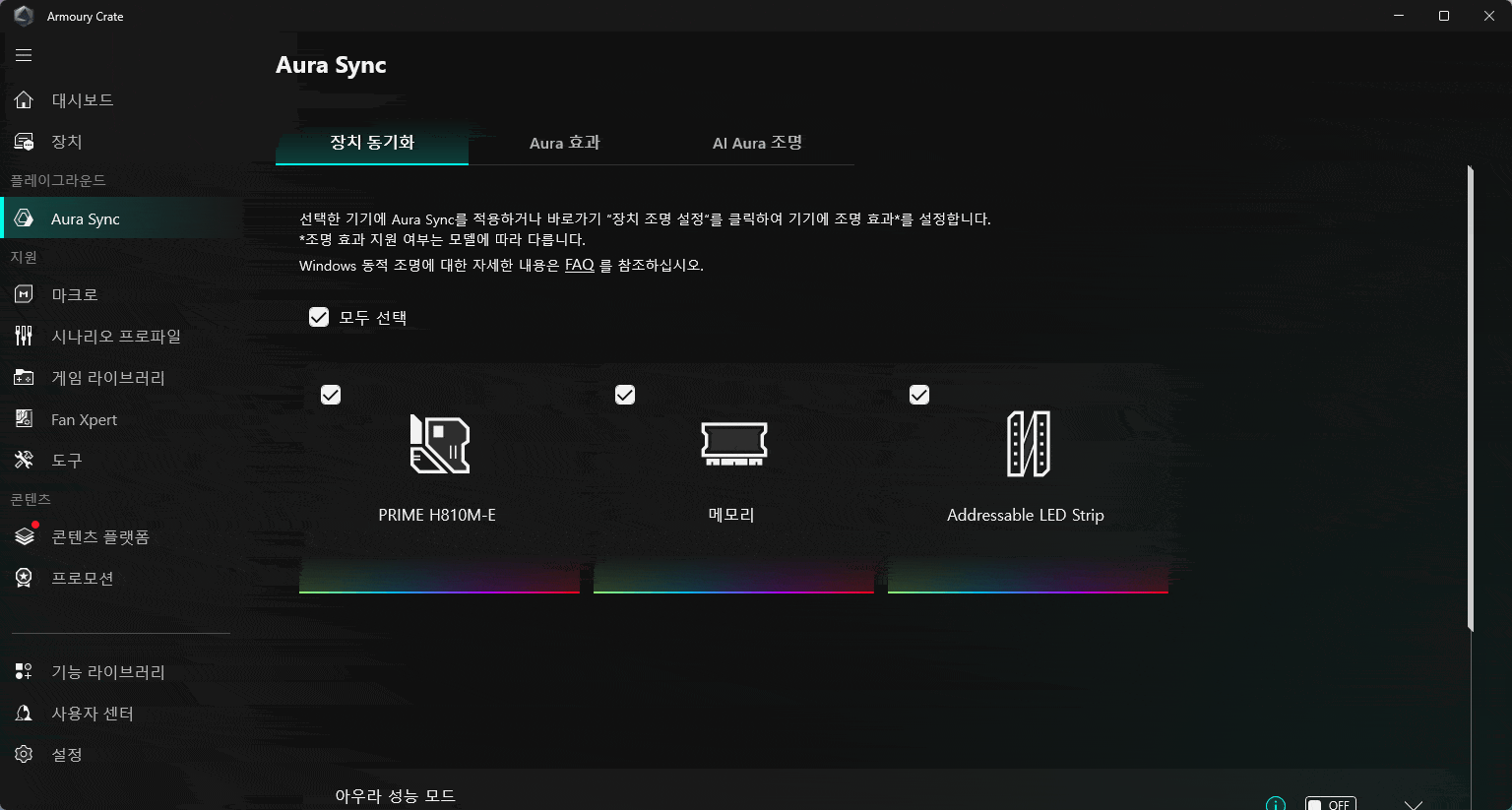Click the Aura Sync page title
Viewport: 1512px width, 810px height.
click(x=331, y=65)
